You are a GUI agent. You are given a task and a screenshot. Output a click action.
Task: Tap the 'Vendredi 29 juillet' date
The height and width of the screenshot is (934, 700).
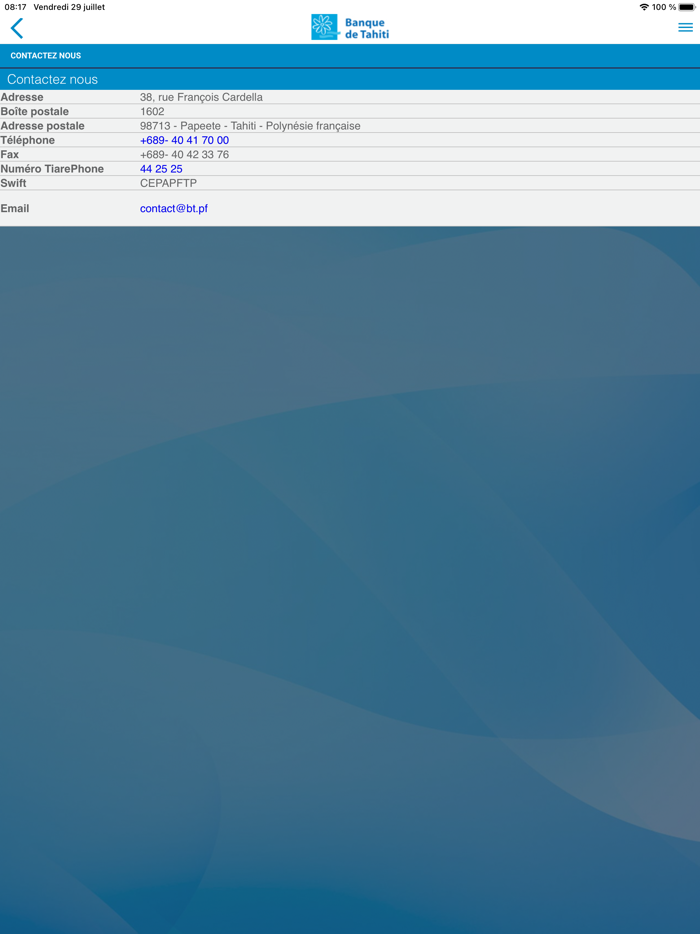click(x=69, y=7)
